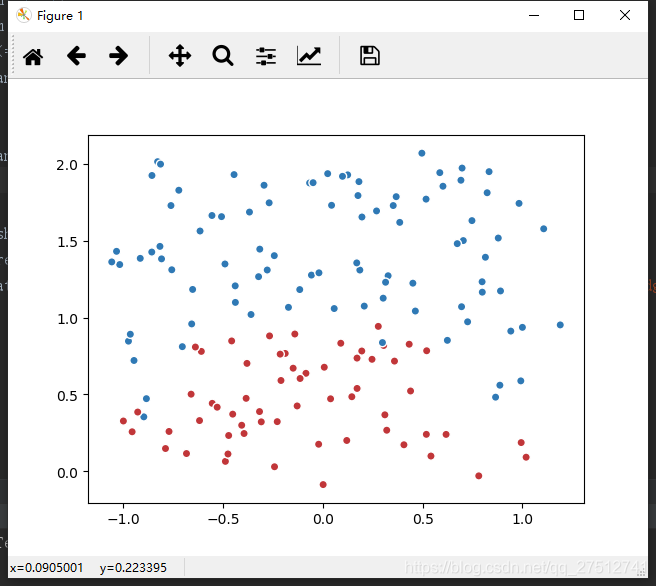Reset the plot to the original view with Home
This screenshot has width=656, height=586.
(x=33, y=56)
